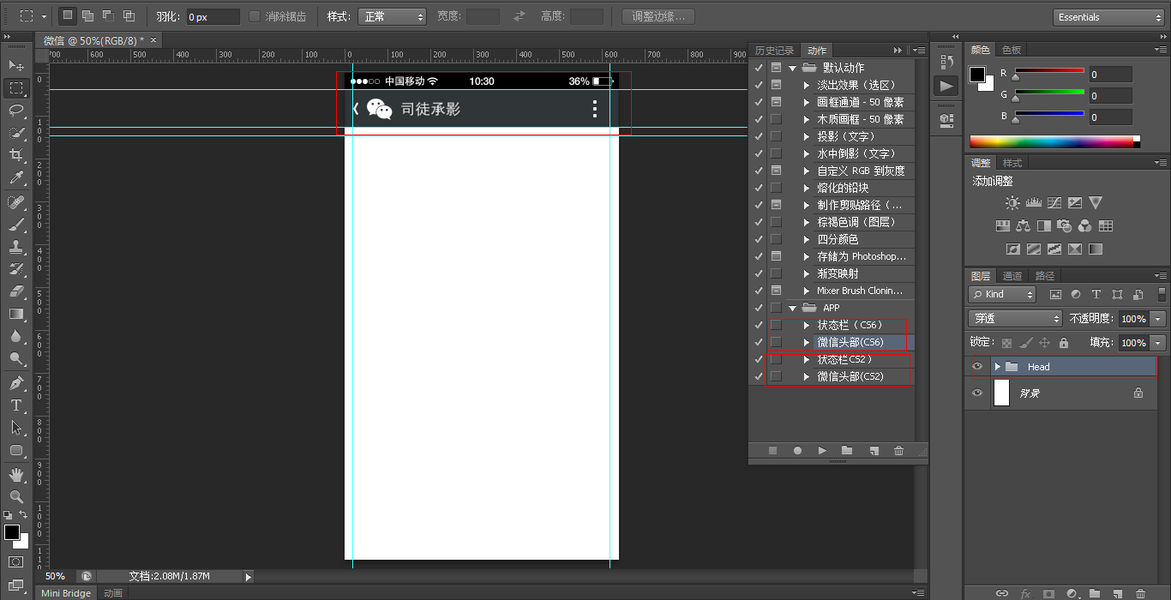Viewport: 1171px width, 600px height.
Task: Hide the 背景 layer
Action: (x=977, y=393)
